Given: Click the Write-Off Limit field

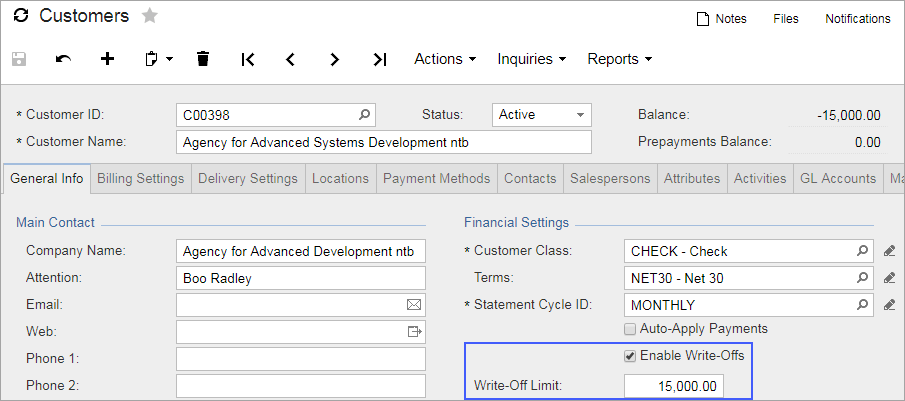Looking at the screenshot, I should [674, 386].
